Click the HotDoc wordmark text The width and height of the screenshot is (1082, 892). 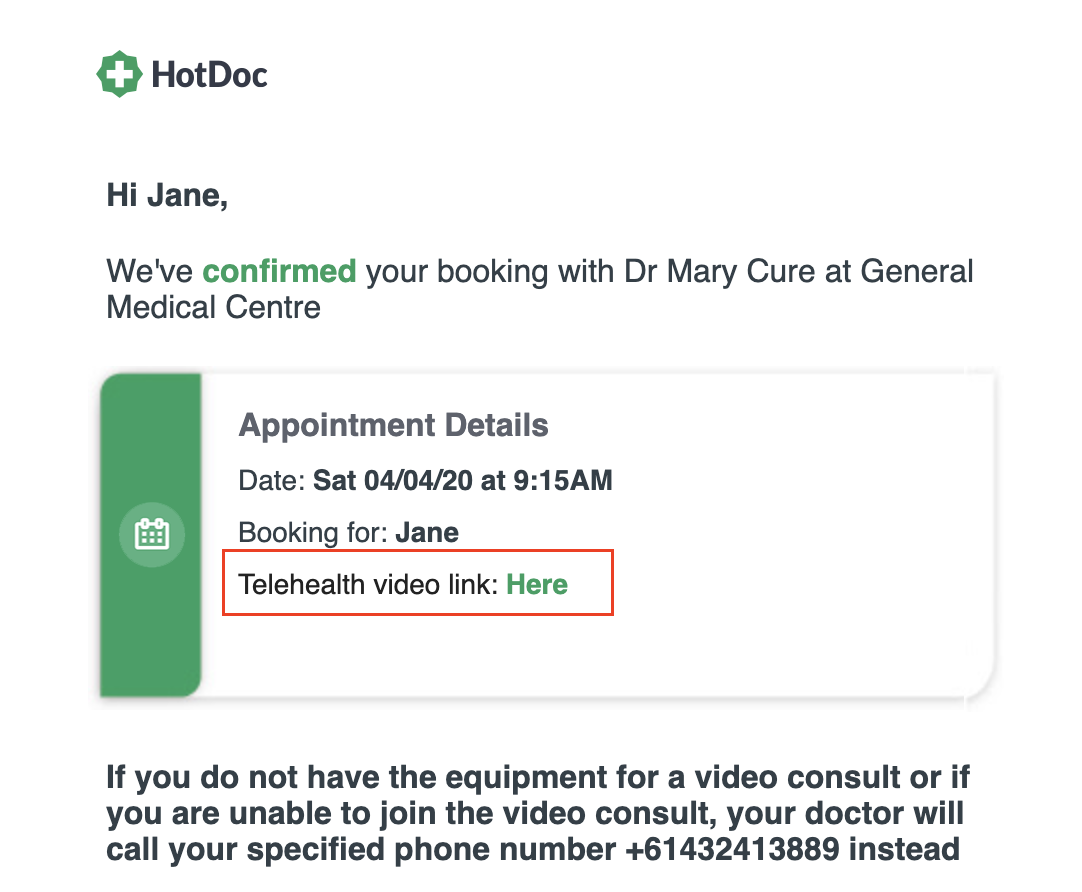[210, 75]
